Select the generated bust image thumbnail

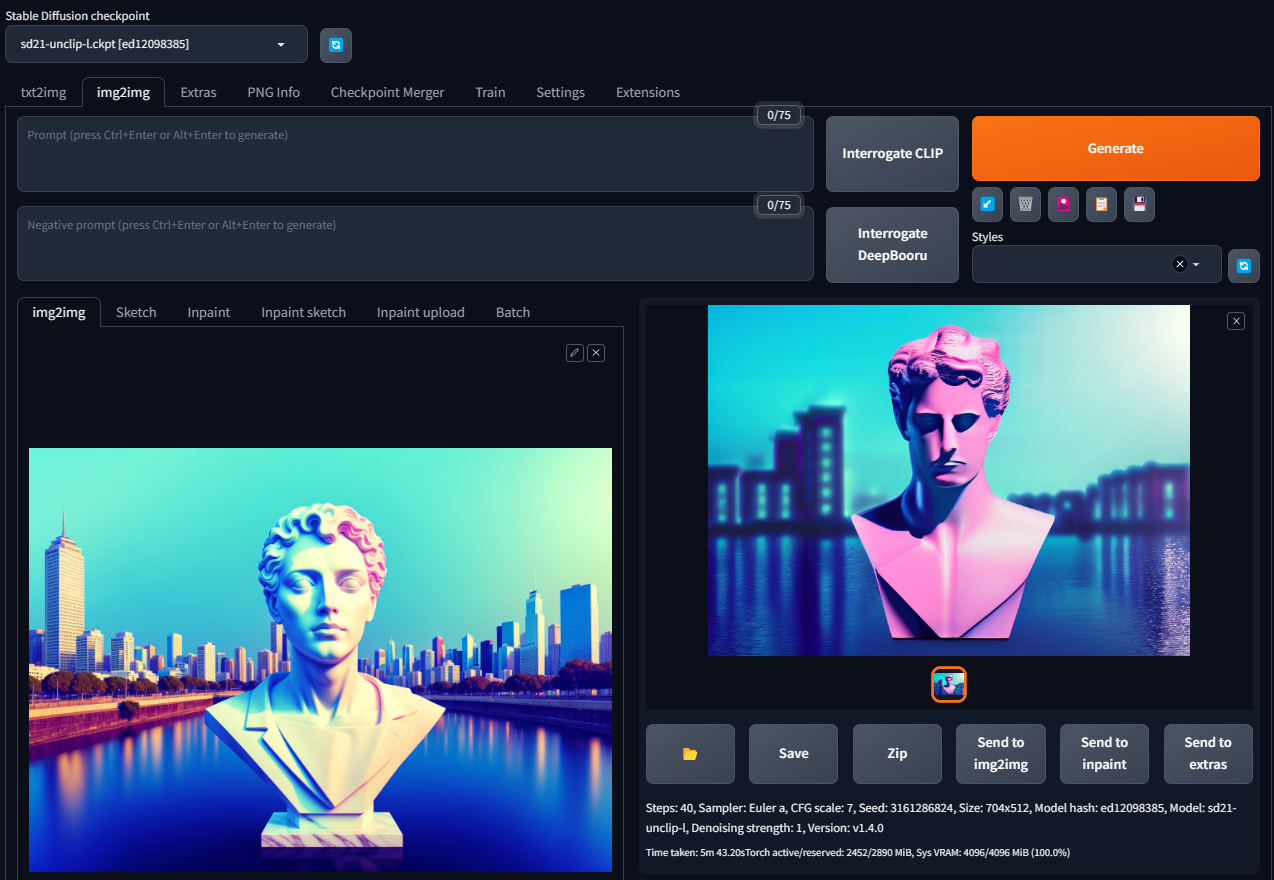tap(948, 684)
